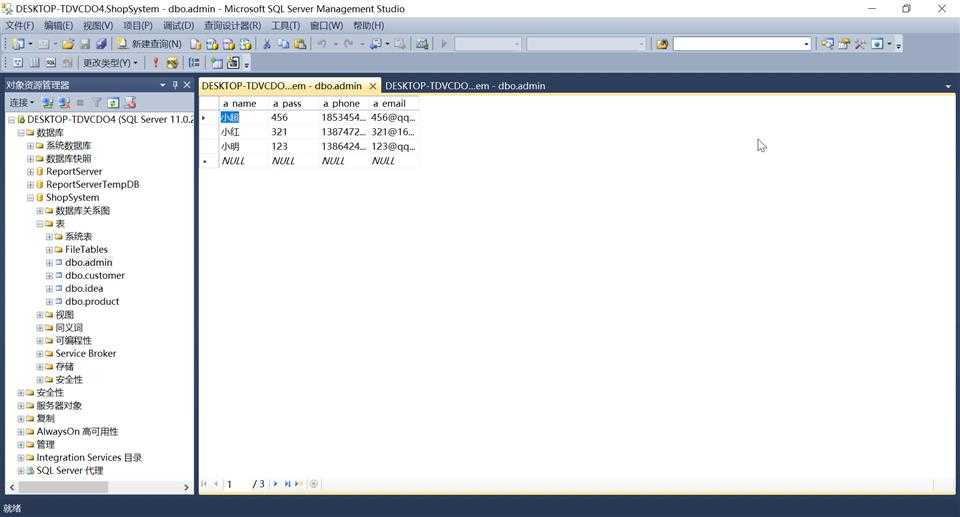Click the Verify SQL syntax icon
The image size is (960, 517).
click(x=172, y=62)
